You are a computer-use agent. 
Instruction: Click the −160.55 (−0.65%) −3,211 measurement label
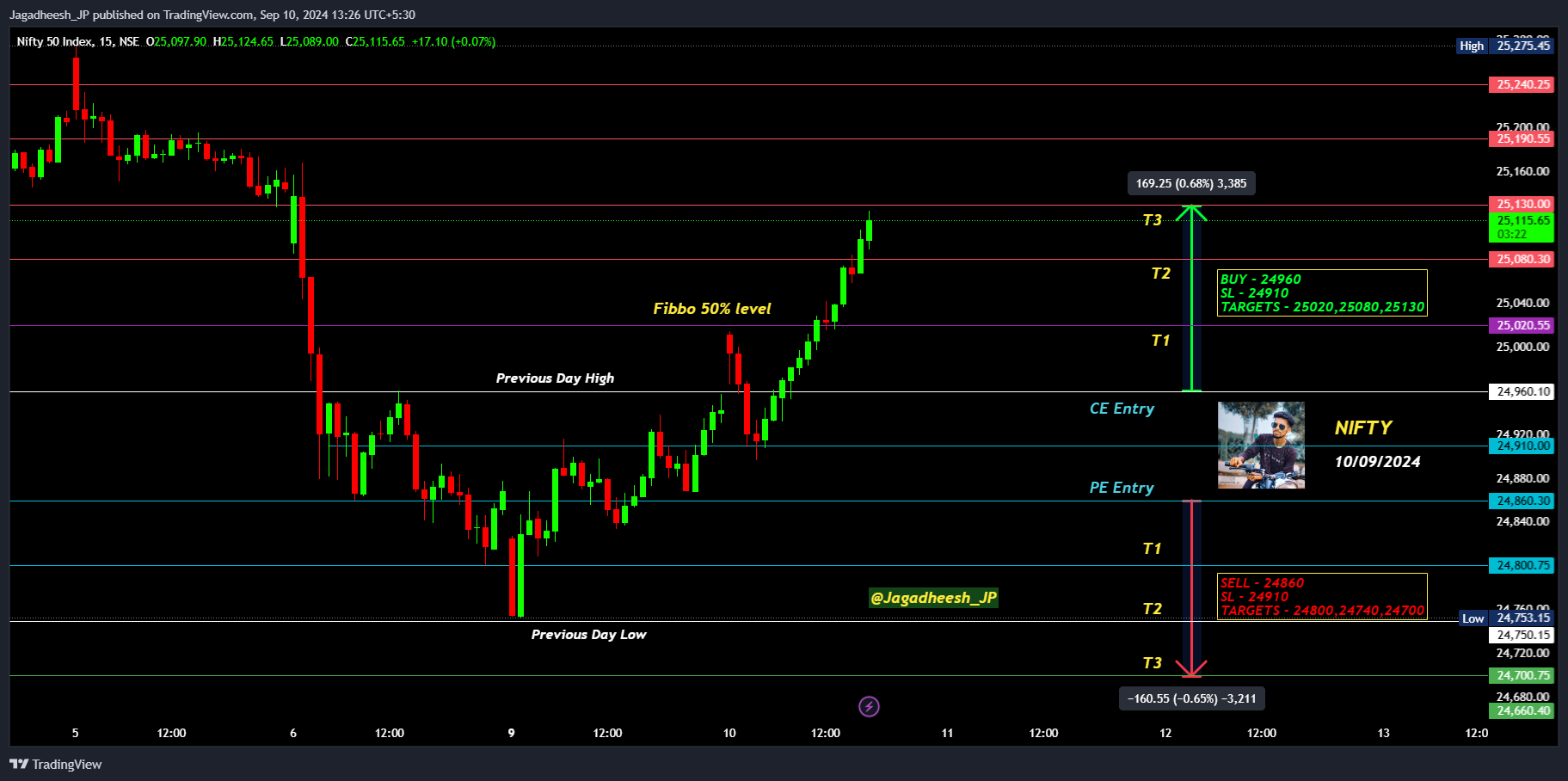point(1191,698)
